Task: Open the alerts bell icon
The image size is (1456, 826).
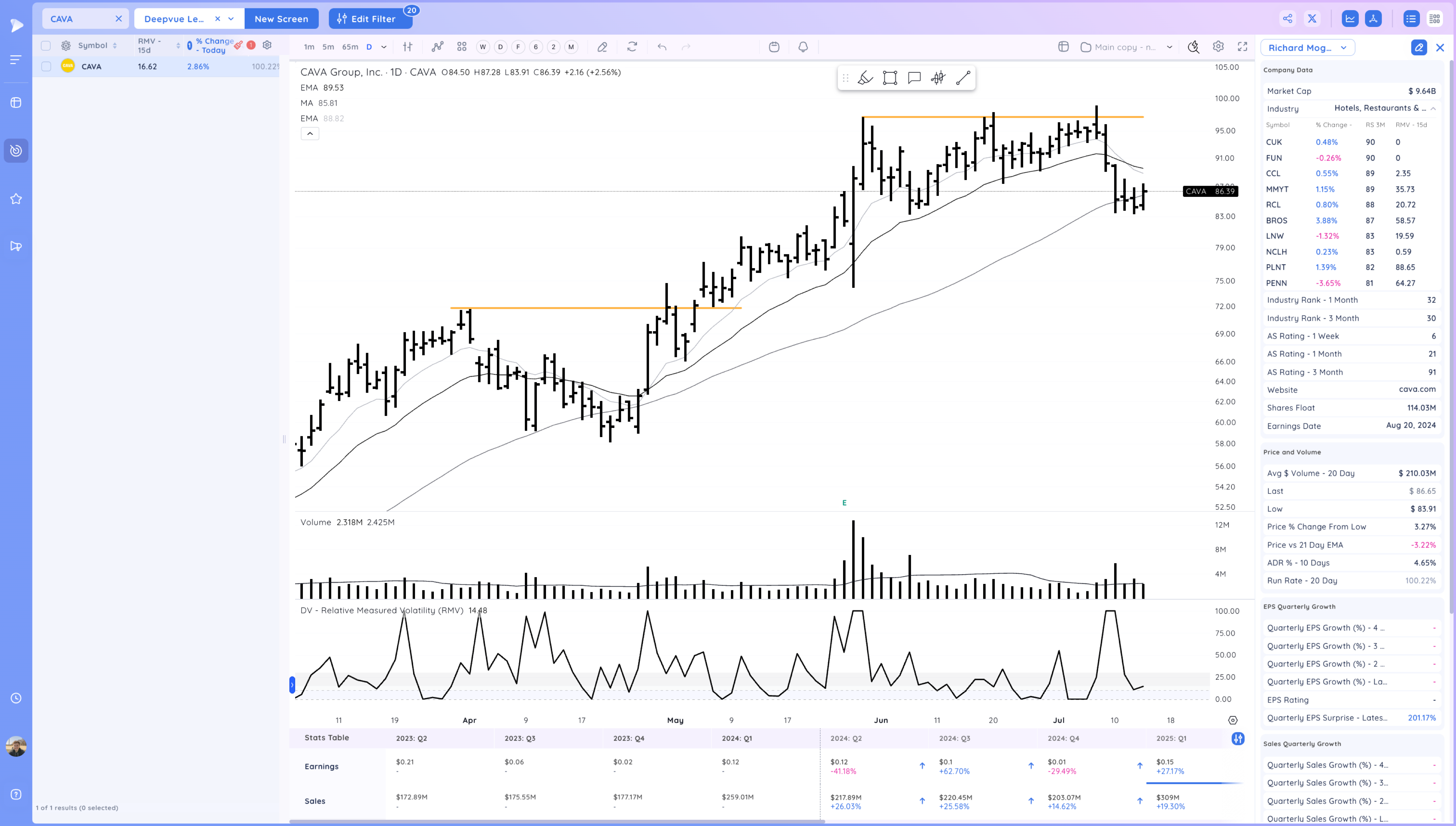Action: point(803,47)
